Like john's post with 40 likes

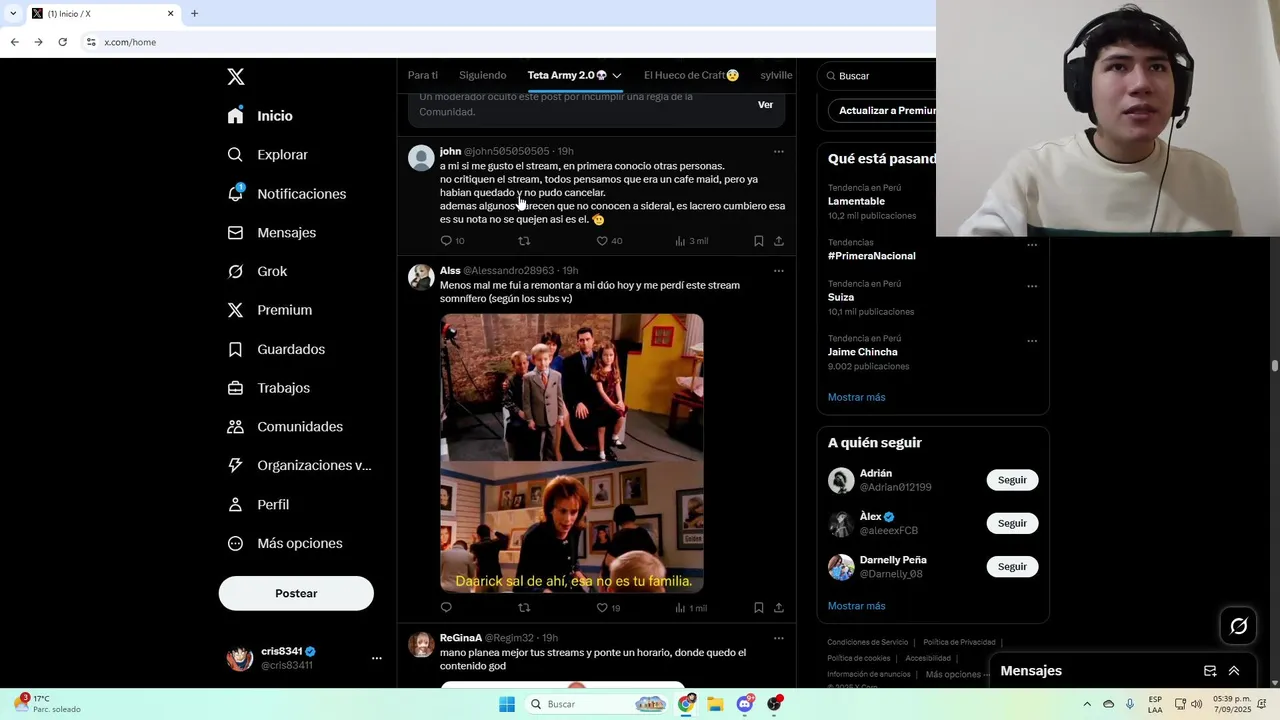tap(609, 241)
